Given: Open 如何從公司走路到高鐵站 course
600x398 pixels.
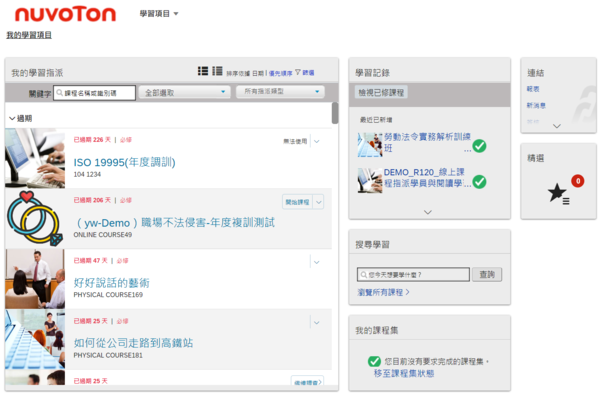Looking at the screenshot, I should [133, 343].
